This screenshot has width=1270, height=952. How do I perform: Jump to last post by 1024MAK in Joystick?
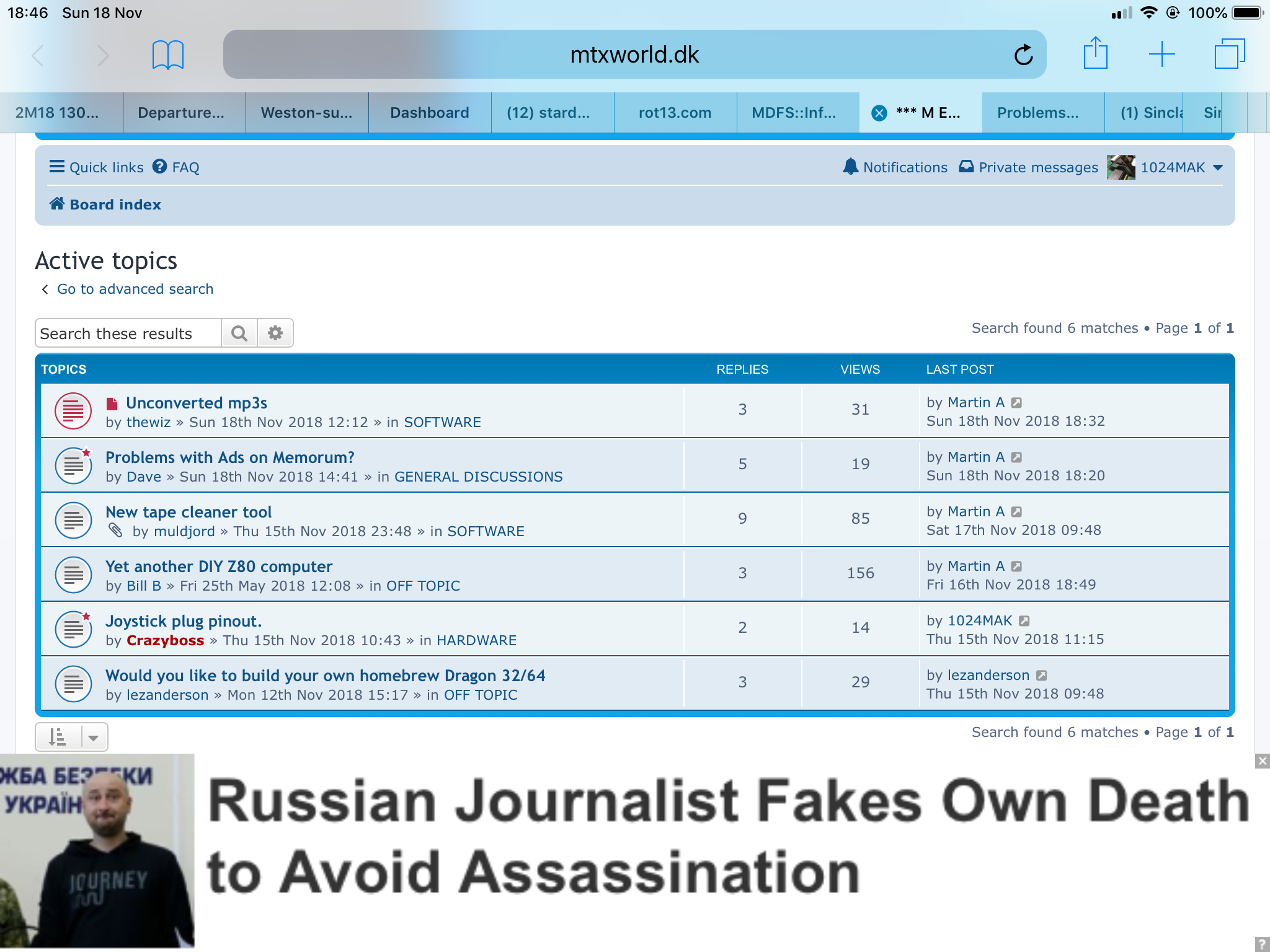coord(1024,621)
